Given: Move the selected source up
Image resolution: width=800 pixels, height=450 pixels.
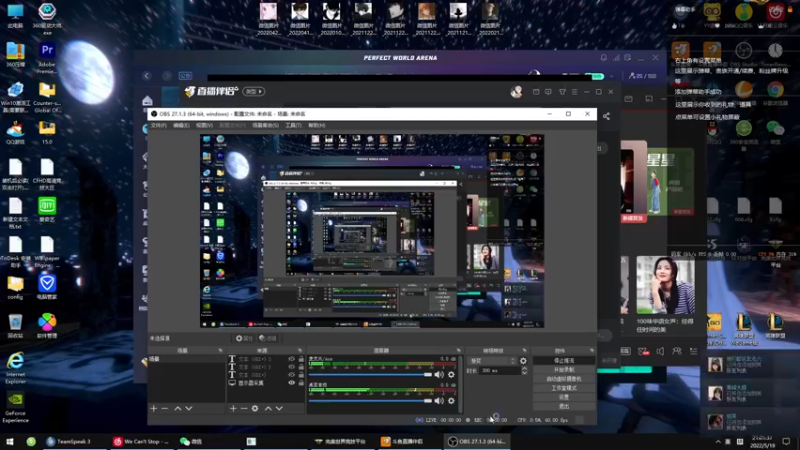Looking at the screenshot, I should 268,409.
